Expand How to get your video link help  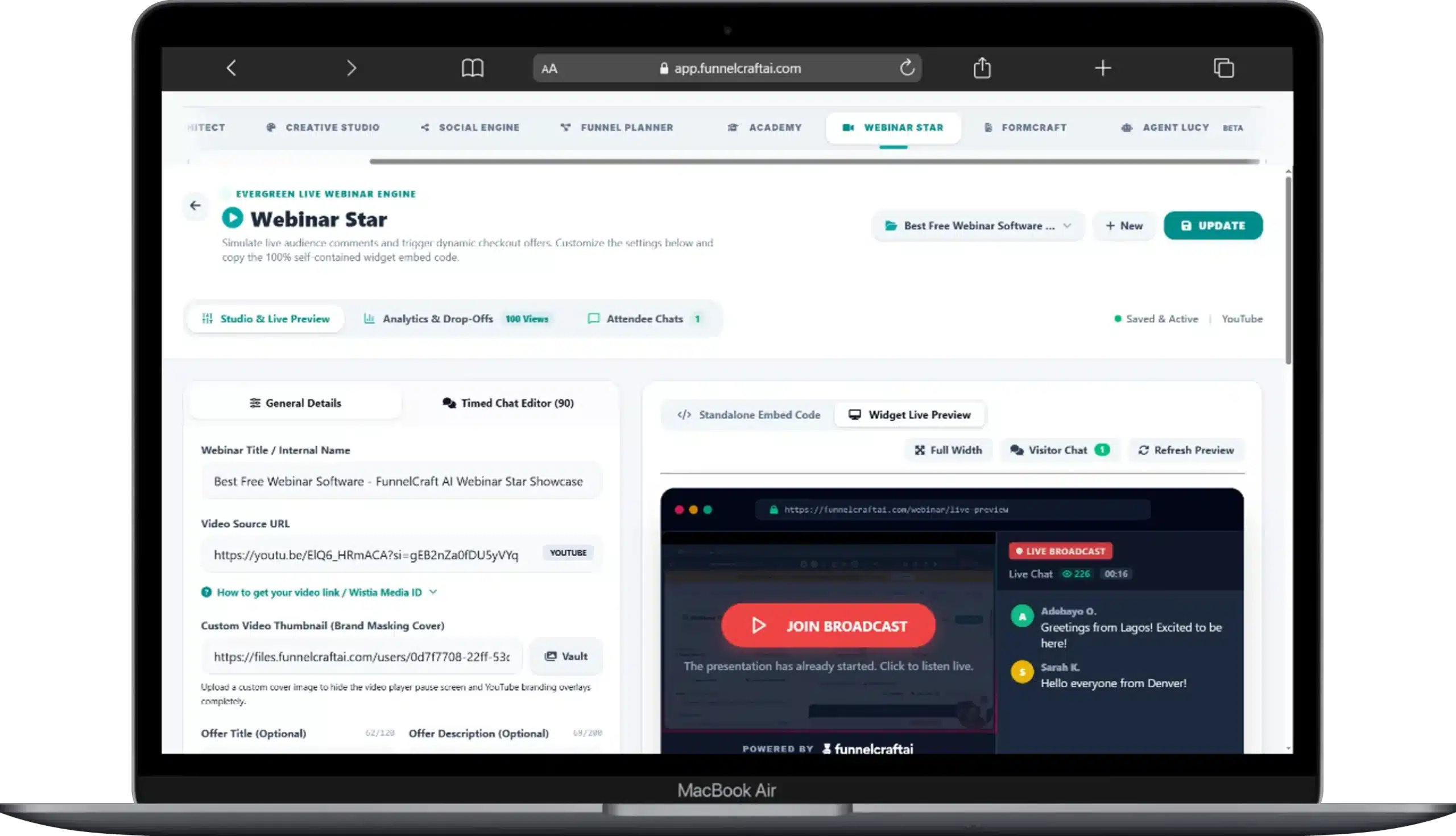point(319,593)
